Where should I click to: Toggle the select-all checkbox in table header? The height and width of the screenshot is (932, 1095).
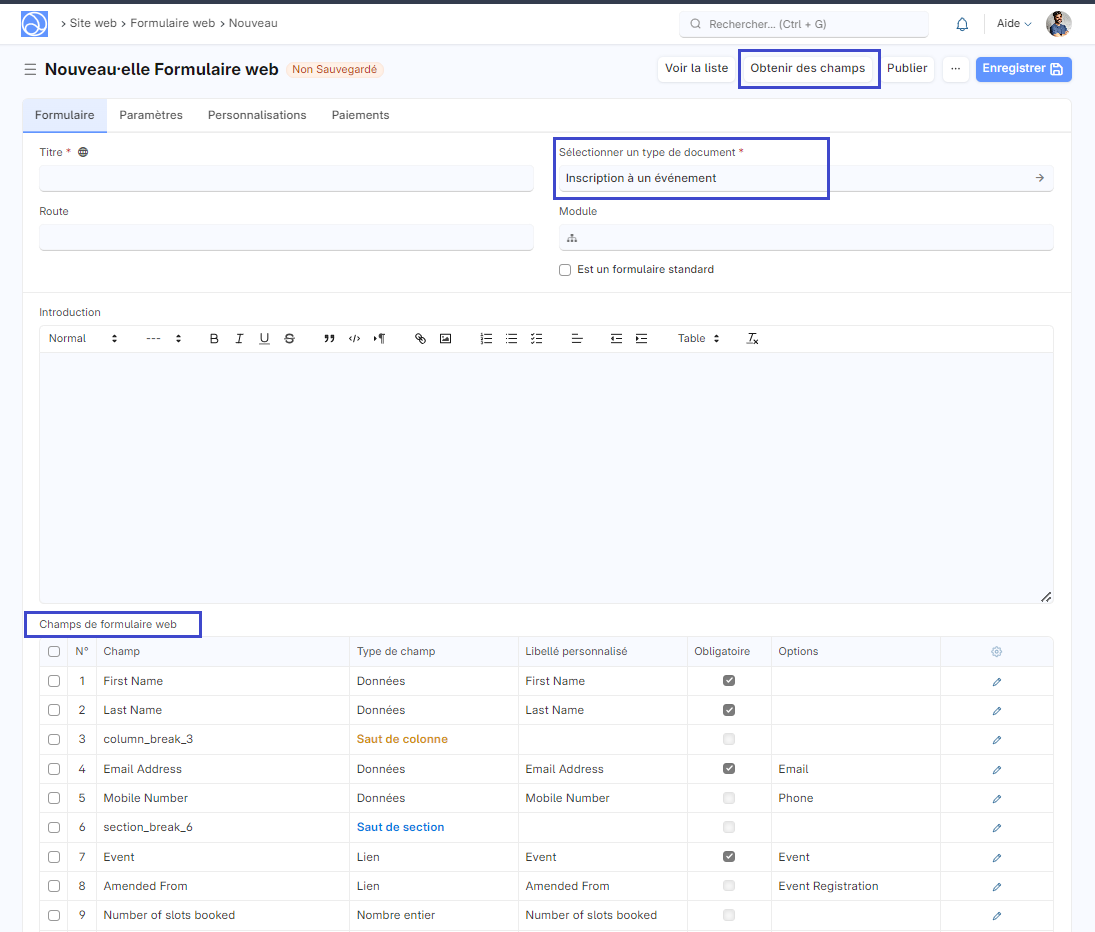point(54,652)
